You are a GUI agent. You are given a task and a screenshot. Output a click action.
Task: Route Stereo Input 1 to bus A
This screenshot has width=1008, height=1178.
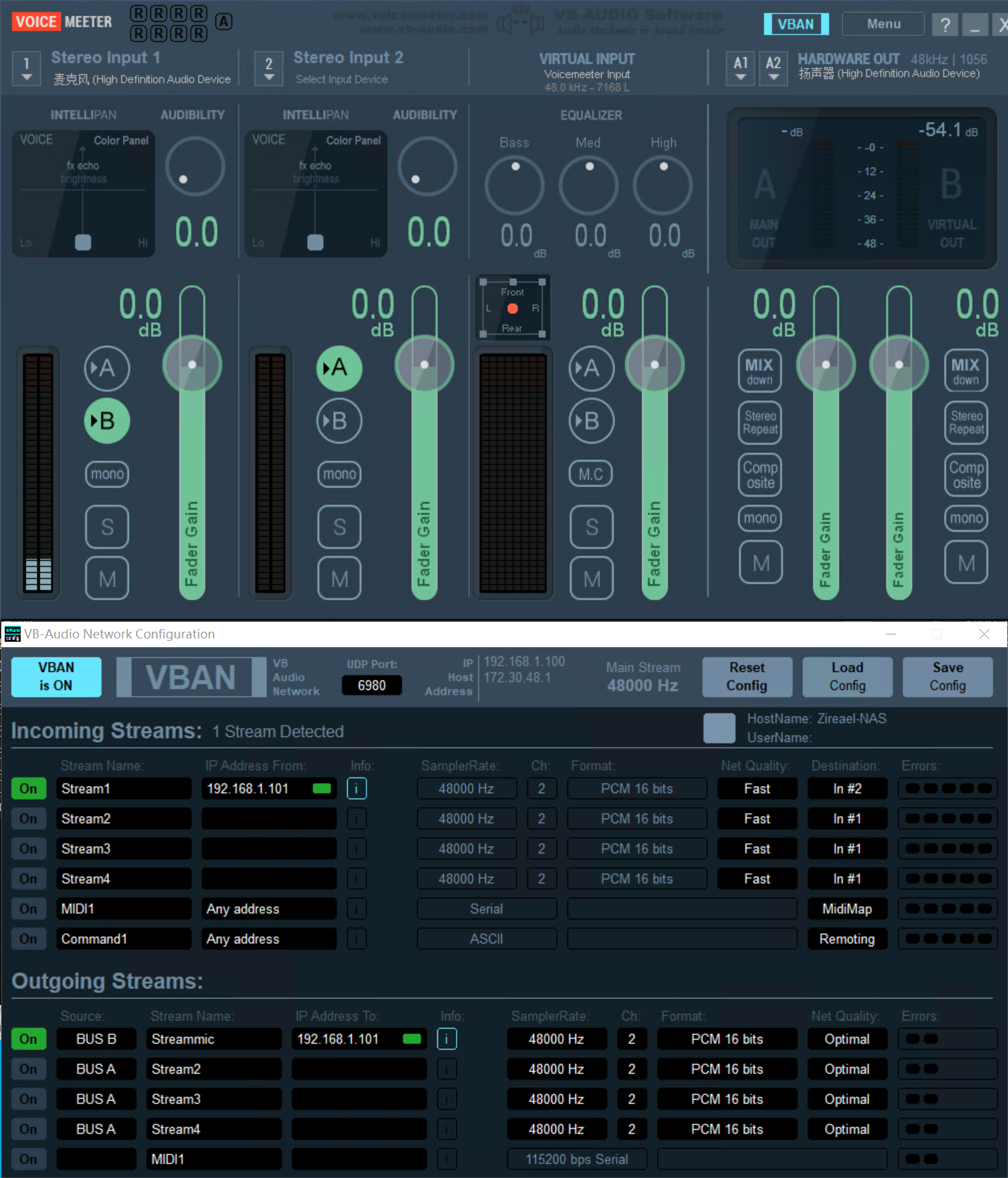pos(107,368)
